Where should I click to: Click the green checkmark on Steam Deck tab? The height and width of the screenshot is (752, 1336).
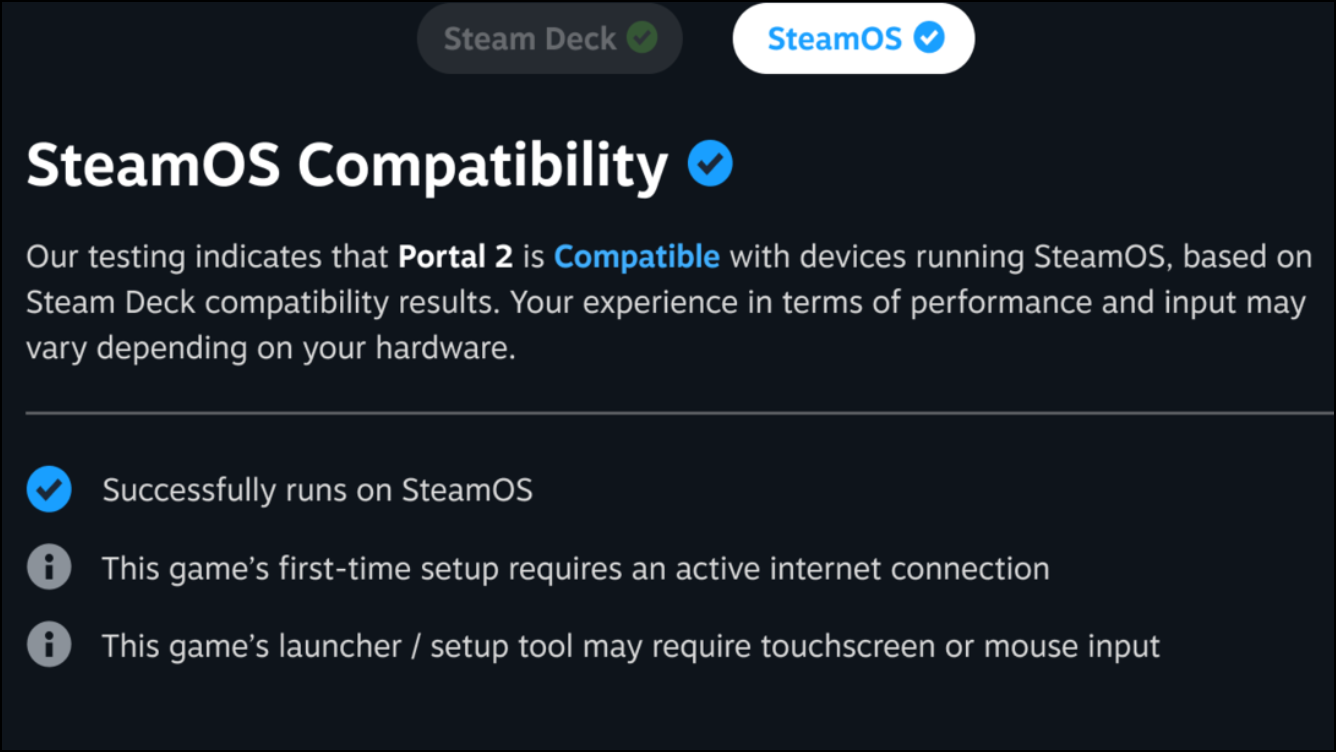coord(642,38)
